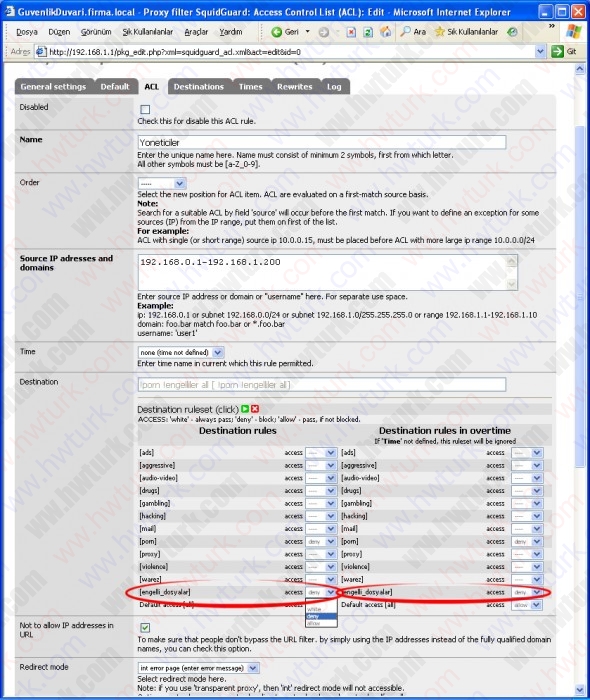Open the Order position dropdown

[162, 183]
